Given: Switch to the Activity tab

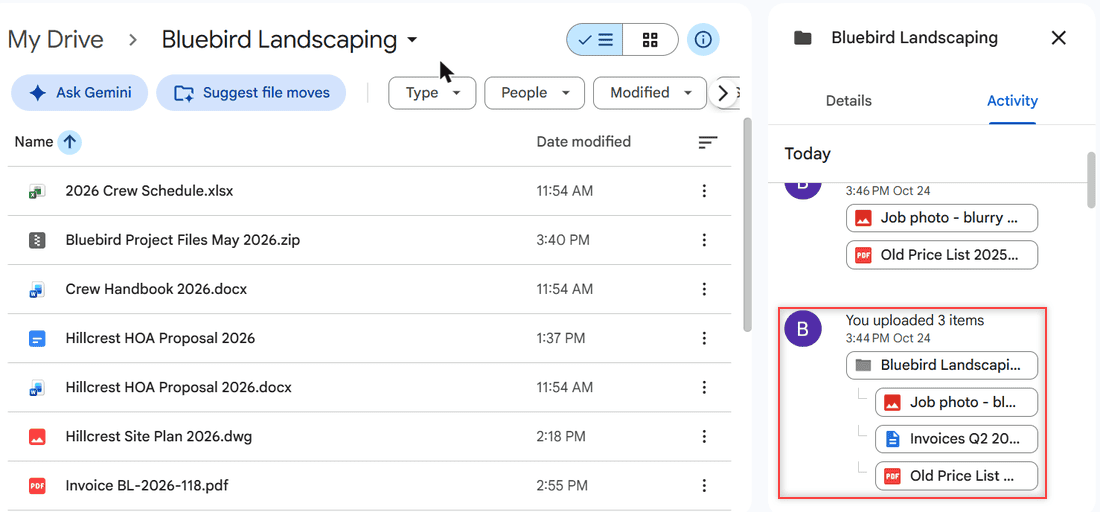Looking at the screenshot, I should tap(1012, 101).
